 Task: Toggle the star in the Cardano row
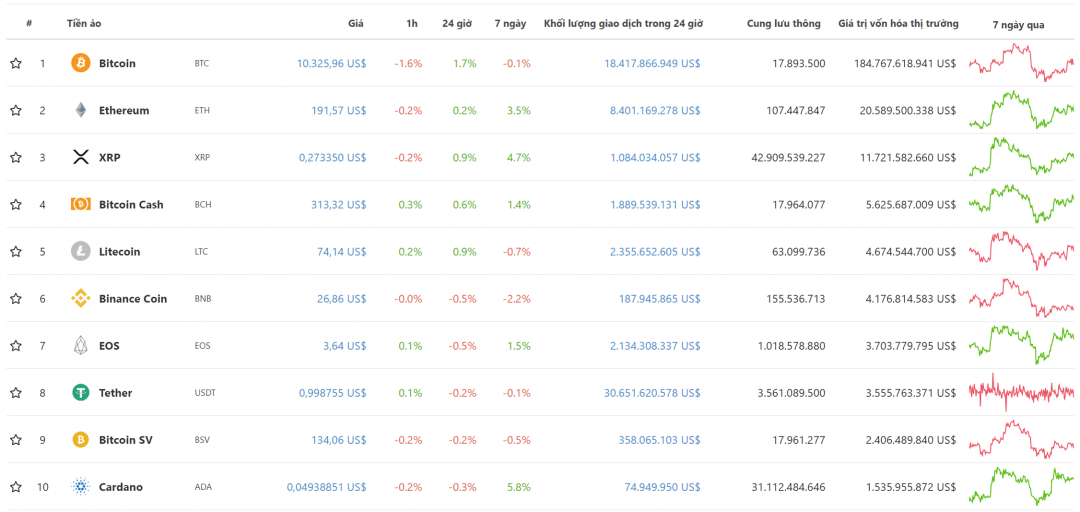(x=16, y=487)
